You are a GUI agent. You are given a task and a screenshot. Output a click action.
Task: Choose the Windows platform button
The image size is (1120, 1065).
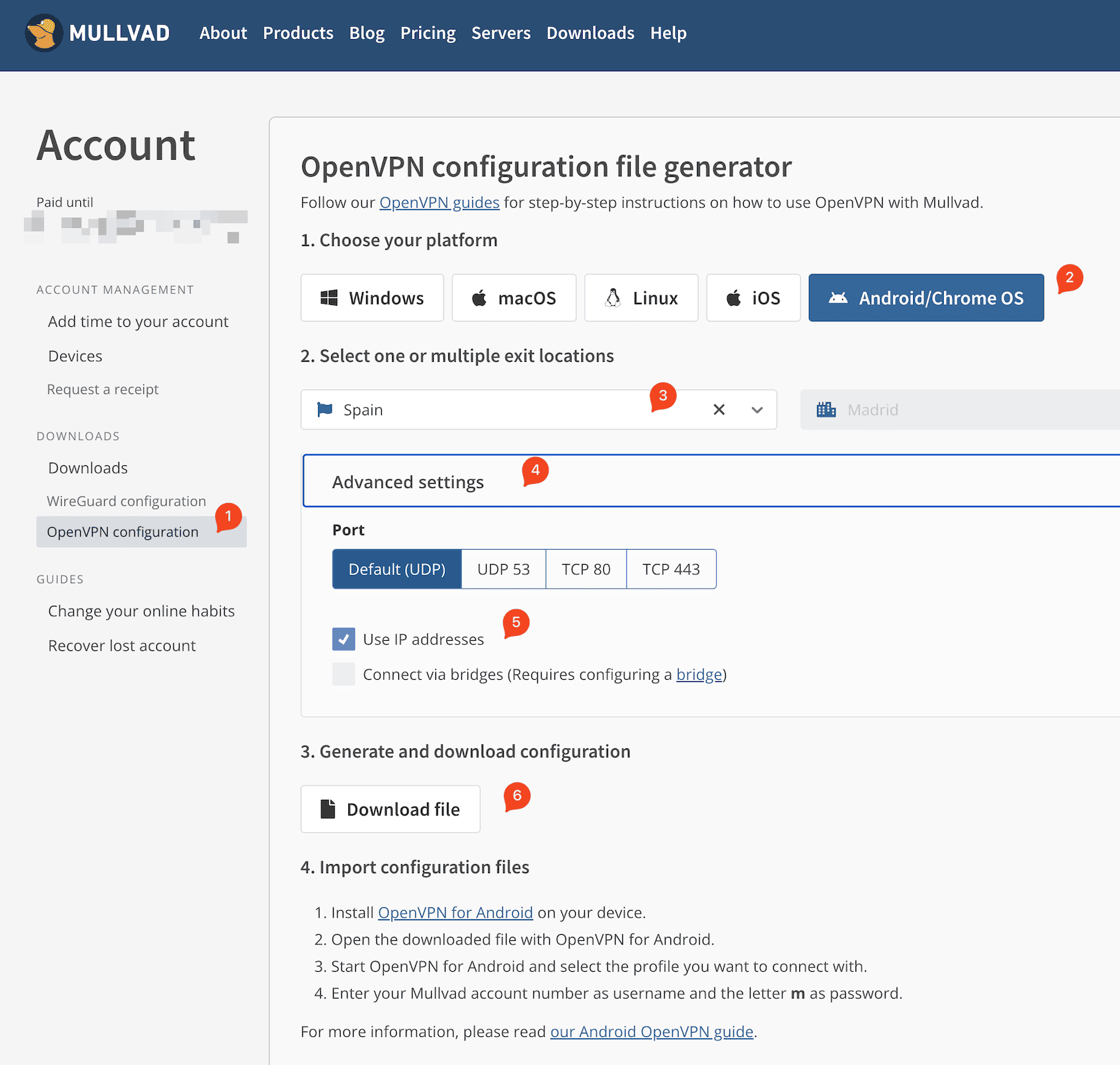[x=372, y=298]
